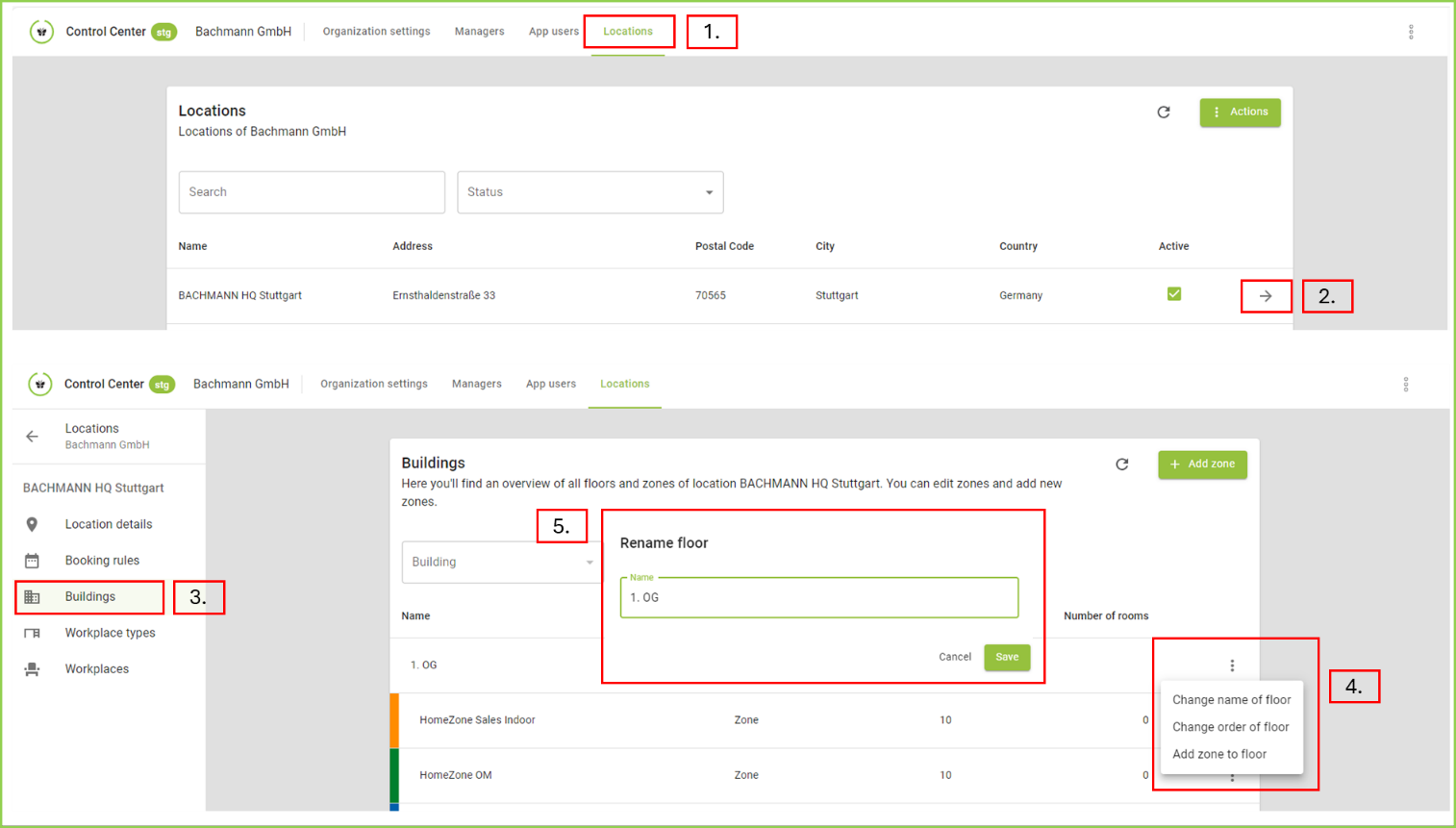Click the refresh icon in Locations panel
Image resolution: width=1456 pixels, height=828 pixels.
click(1163, 113)
